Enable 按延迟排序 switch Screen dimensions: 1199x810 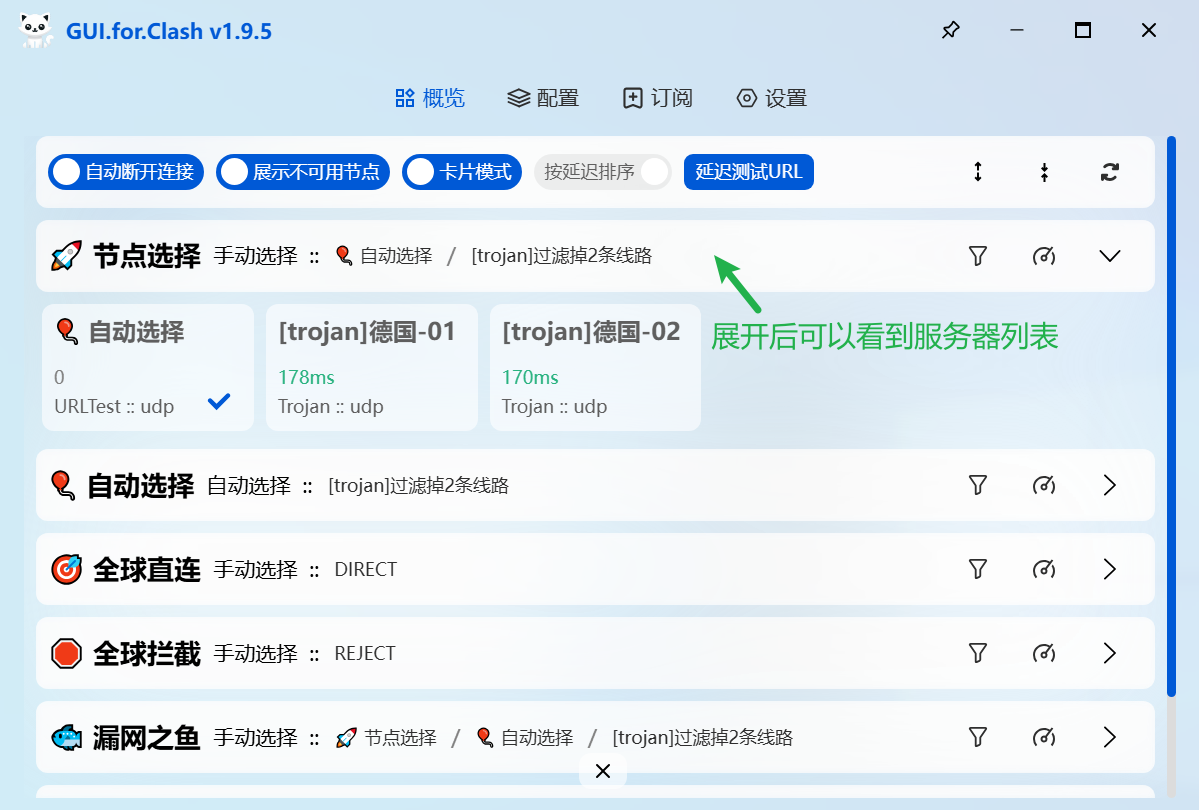point(603,172)
